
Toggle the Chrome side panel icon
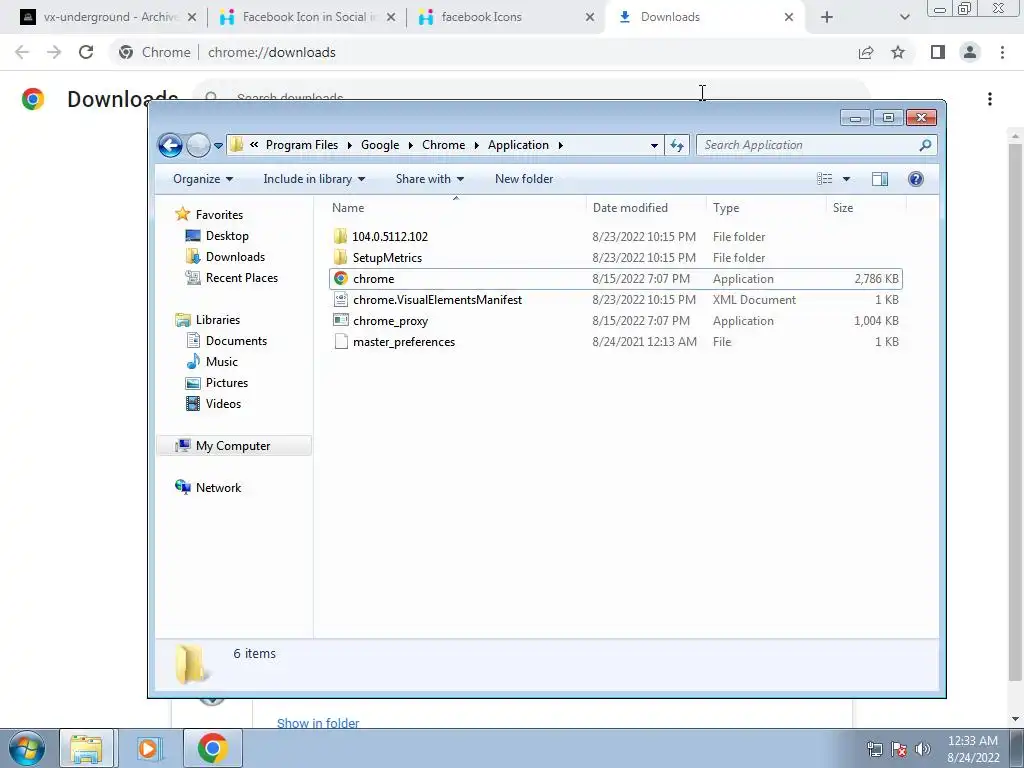(938, 52)
